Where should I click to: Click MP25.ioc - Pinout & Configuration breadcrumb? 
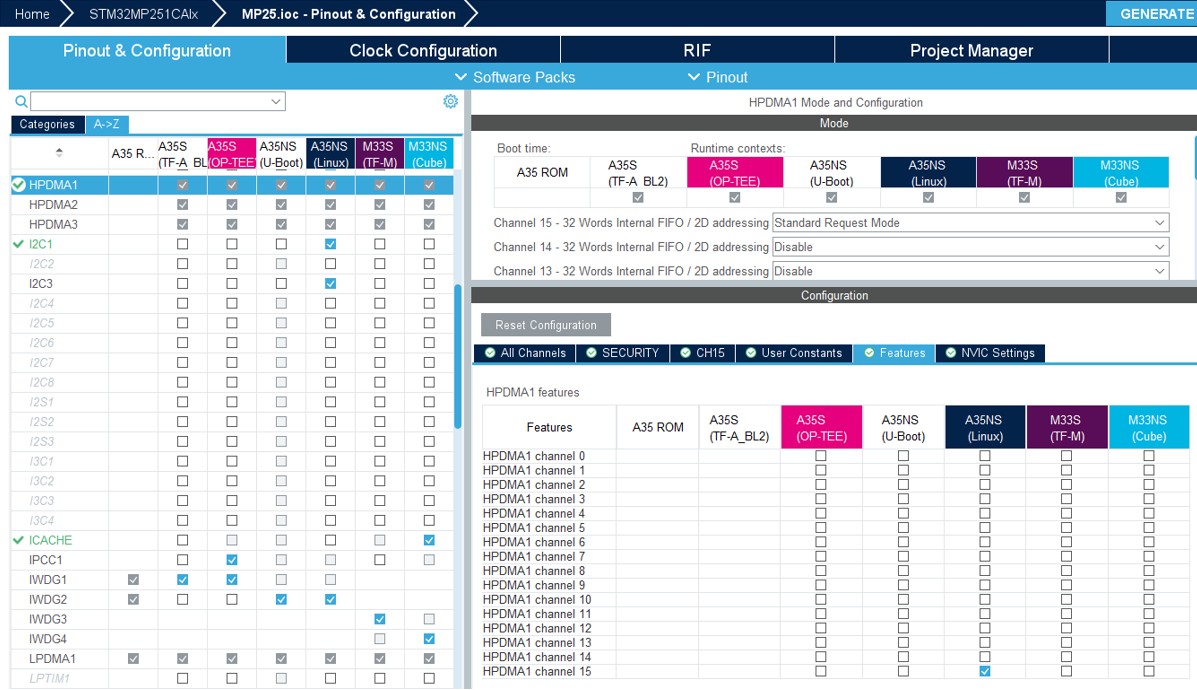(x=348, y=14)
